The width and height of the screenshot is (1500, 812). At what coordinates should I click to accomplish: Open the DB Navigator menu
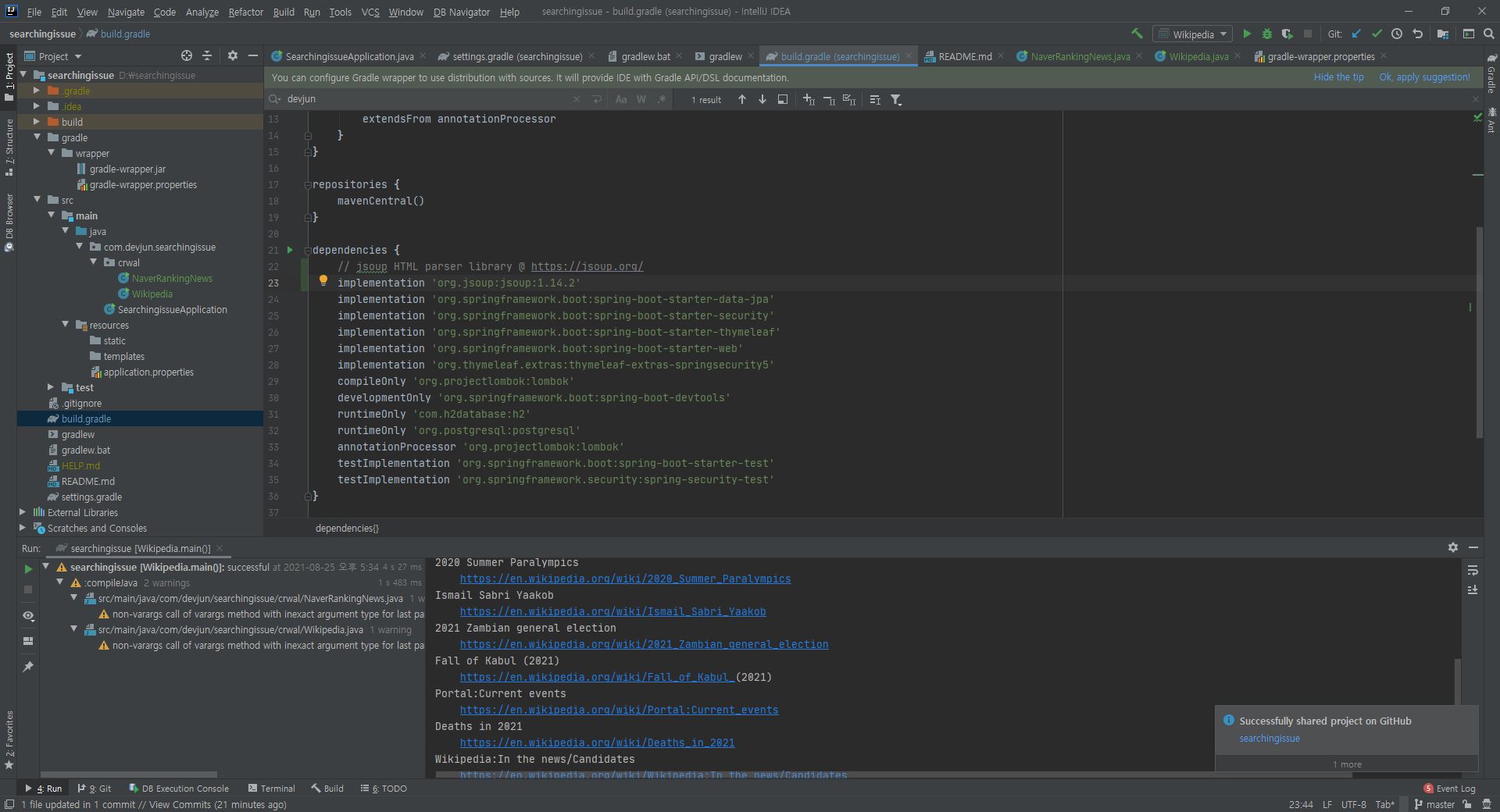pyautogui.click(x=461, y=12)
